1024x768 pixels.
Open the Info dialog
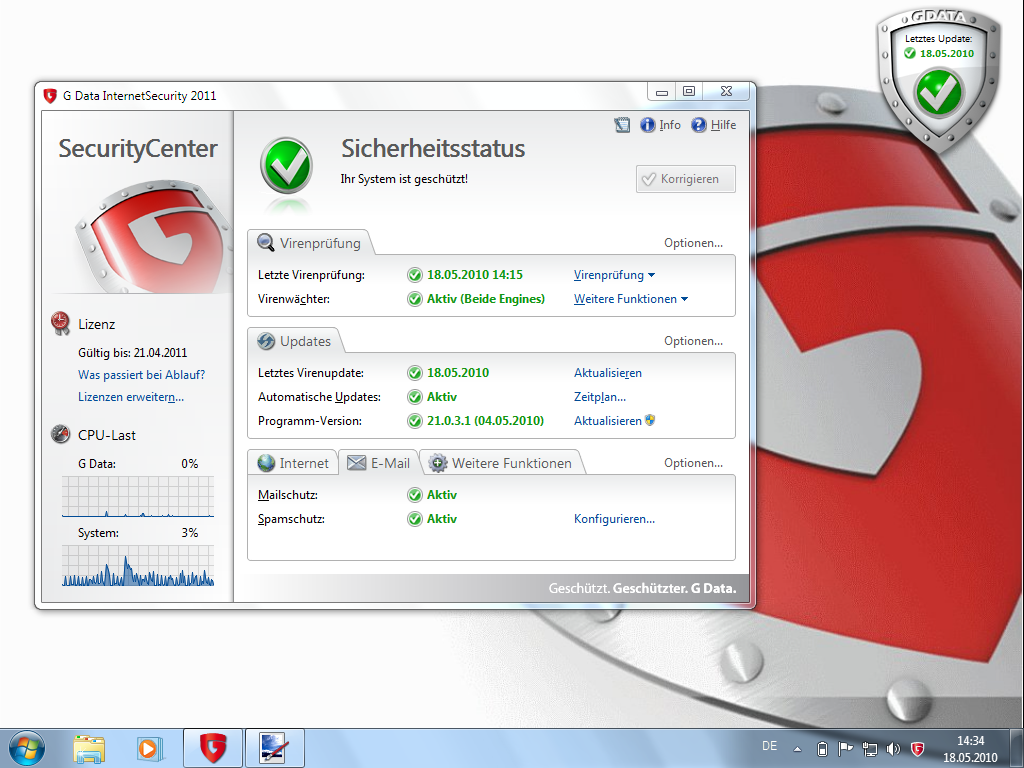click(x=660, y=125)
